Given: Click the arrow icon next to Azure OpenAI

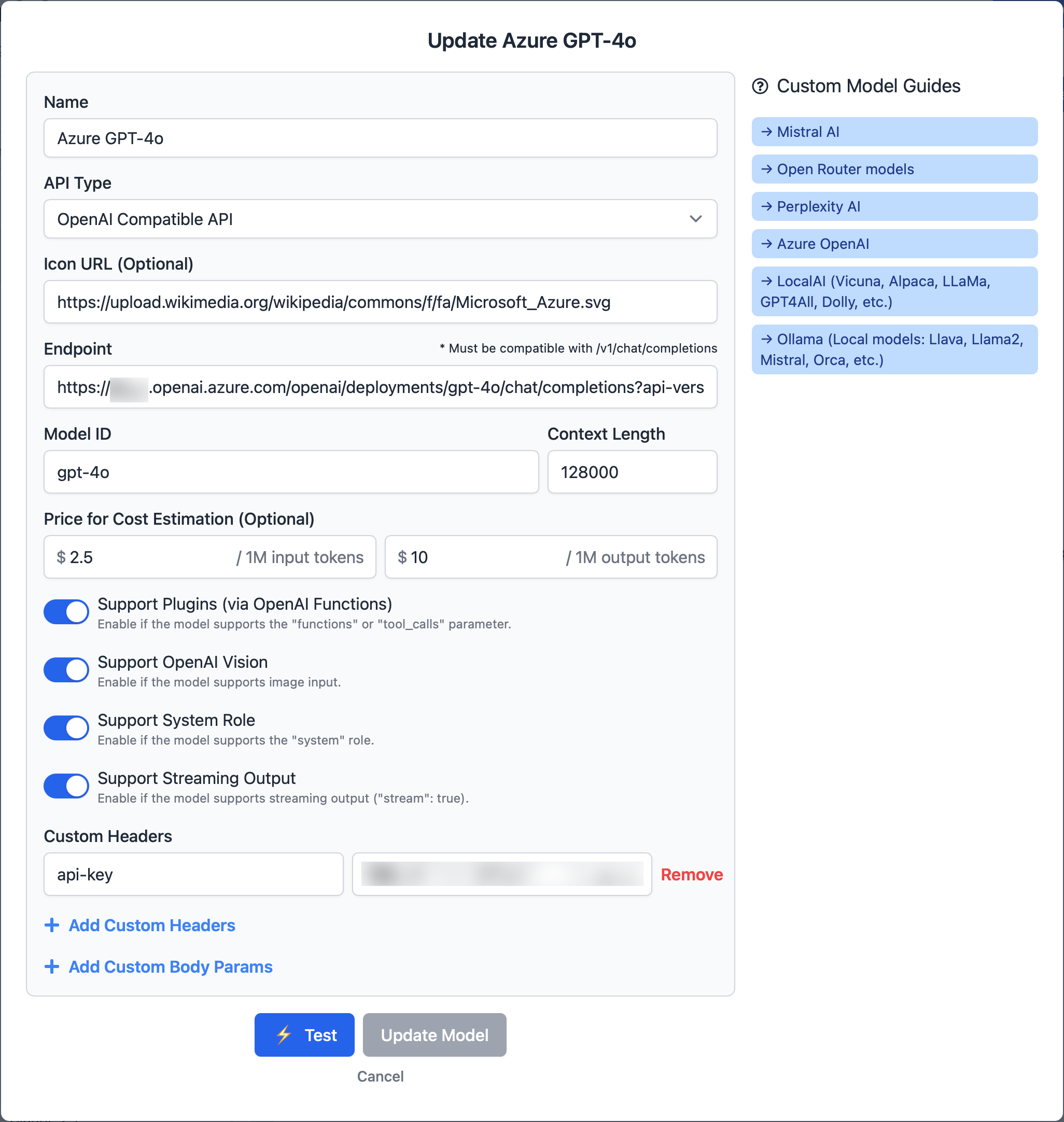Looking at the screenshot, I should click(767, 244).
